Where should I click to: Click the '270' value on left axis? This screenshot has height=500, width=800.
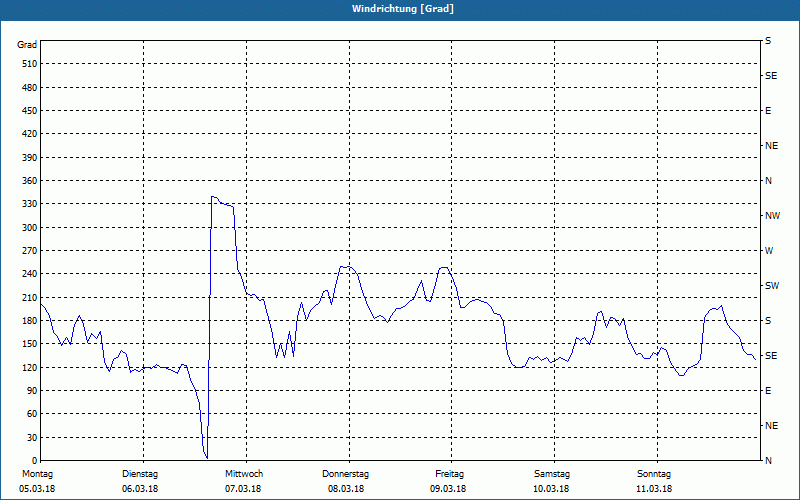point(31,251)
